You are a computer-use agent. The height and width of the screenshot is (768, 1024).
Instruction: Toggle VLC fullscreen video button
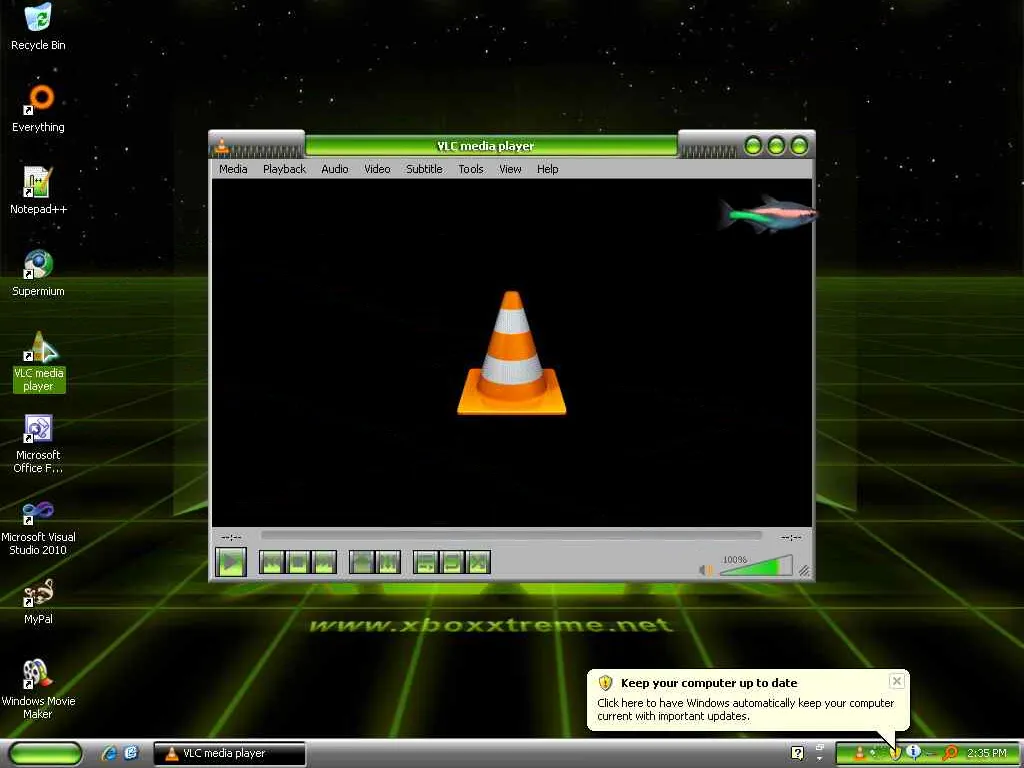(361, 562)
